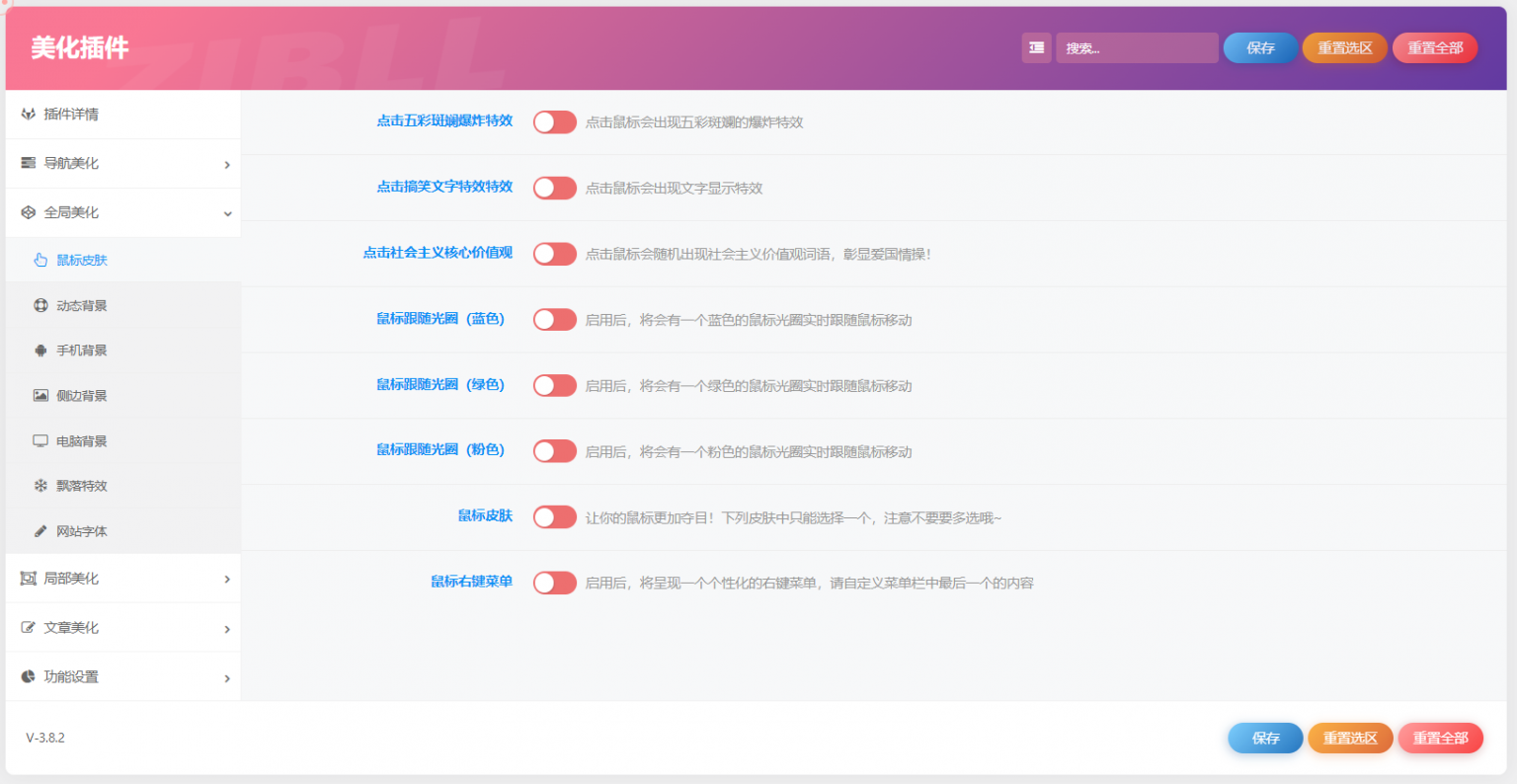Click the 点击搞笑文字特效特效 label
The width and height of the screenshot is (1517, 784).
(x=444, y=187)
